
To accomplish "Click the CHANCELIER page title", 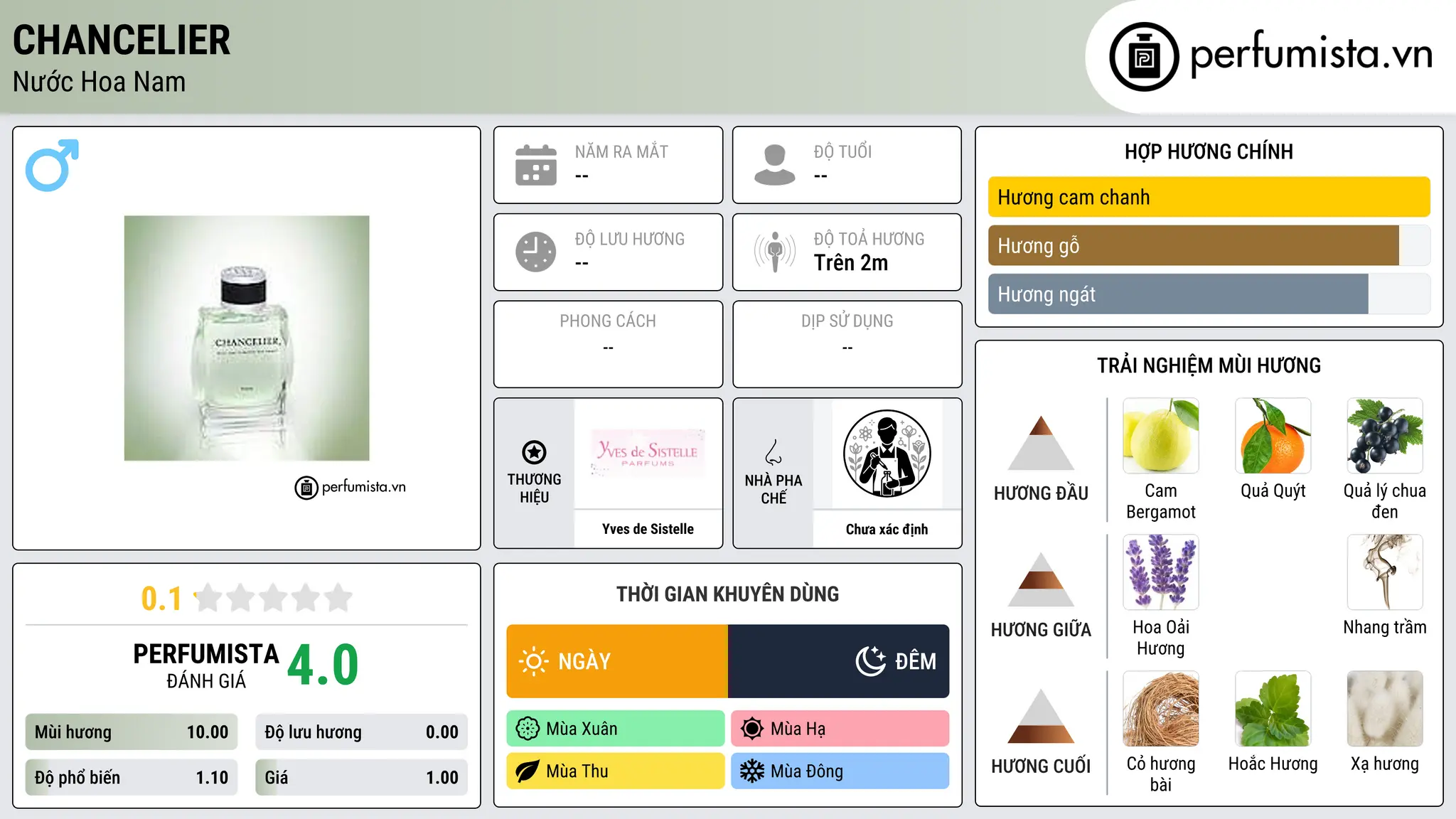I will [122, 40].
